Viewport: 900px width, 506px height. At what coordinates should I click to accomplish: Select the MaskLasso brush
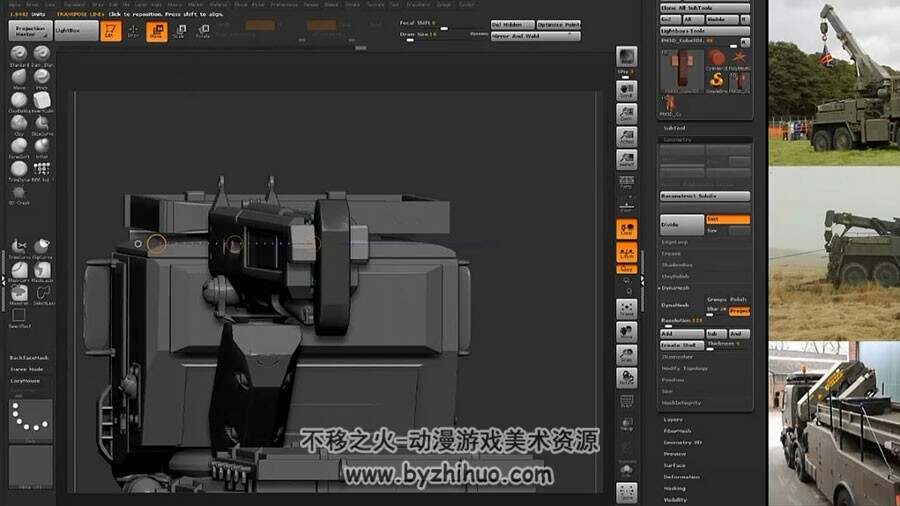(41, 270)
